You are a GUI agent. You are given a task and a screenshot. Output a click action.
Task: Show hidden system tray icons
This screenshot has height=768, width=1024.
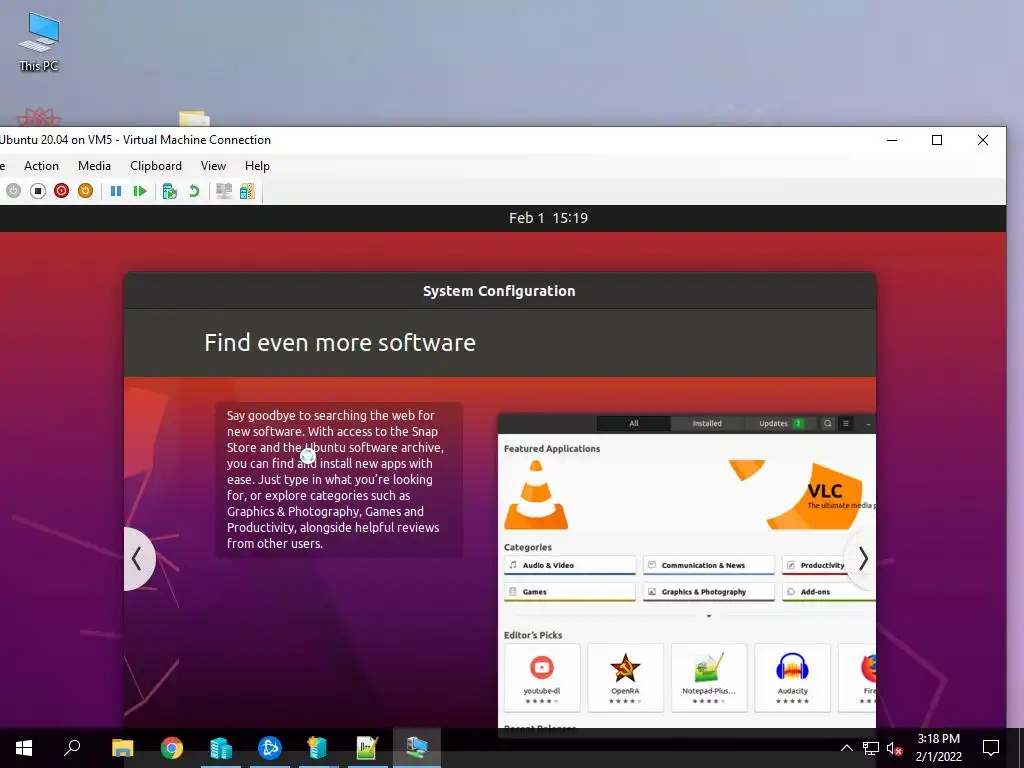846,748
